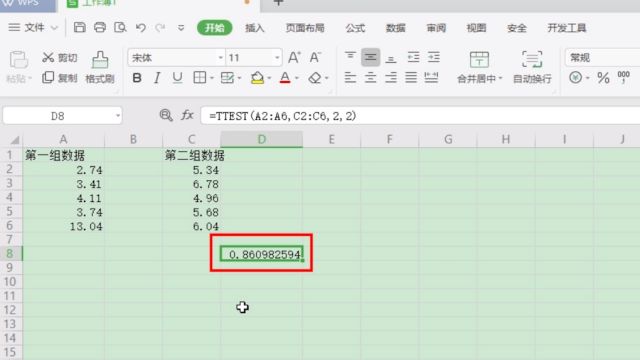Click the Copy (复制) button
The height and width of the screenshot is (360, 640).
60,78
